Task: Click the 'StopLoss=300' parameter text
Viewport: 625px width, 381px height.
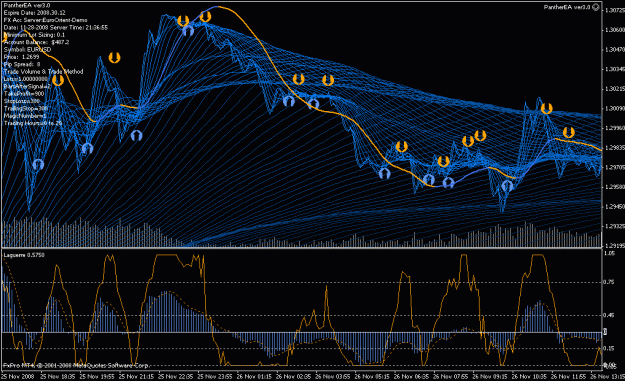Action: [22, 101]
